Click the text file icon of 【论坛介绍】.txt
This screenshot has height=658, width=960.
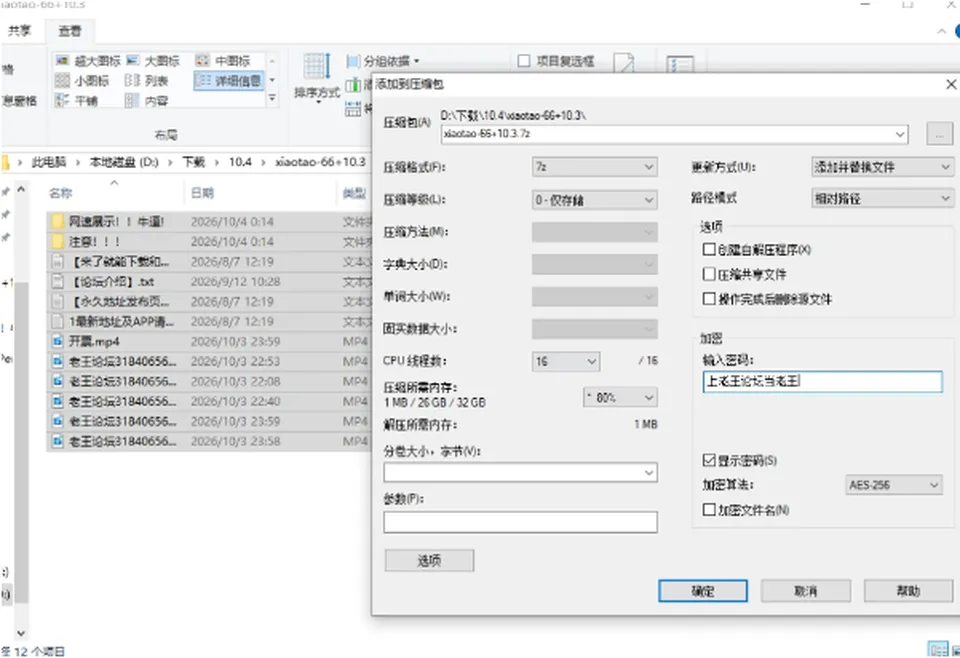click(x=58, y=282)
